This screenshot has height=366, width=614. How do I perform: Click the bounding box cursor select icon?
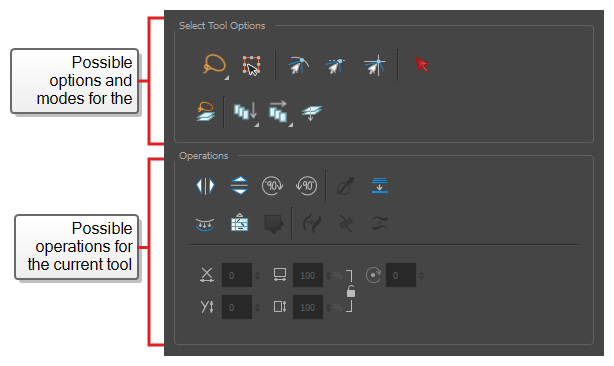pos(251,65)
